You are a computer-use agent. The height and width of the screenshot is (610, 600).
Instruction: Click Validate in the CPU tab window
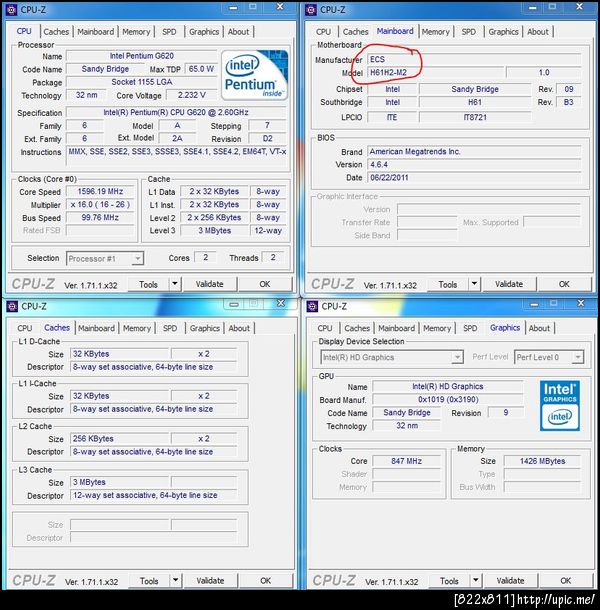click(x=209, y=284)
